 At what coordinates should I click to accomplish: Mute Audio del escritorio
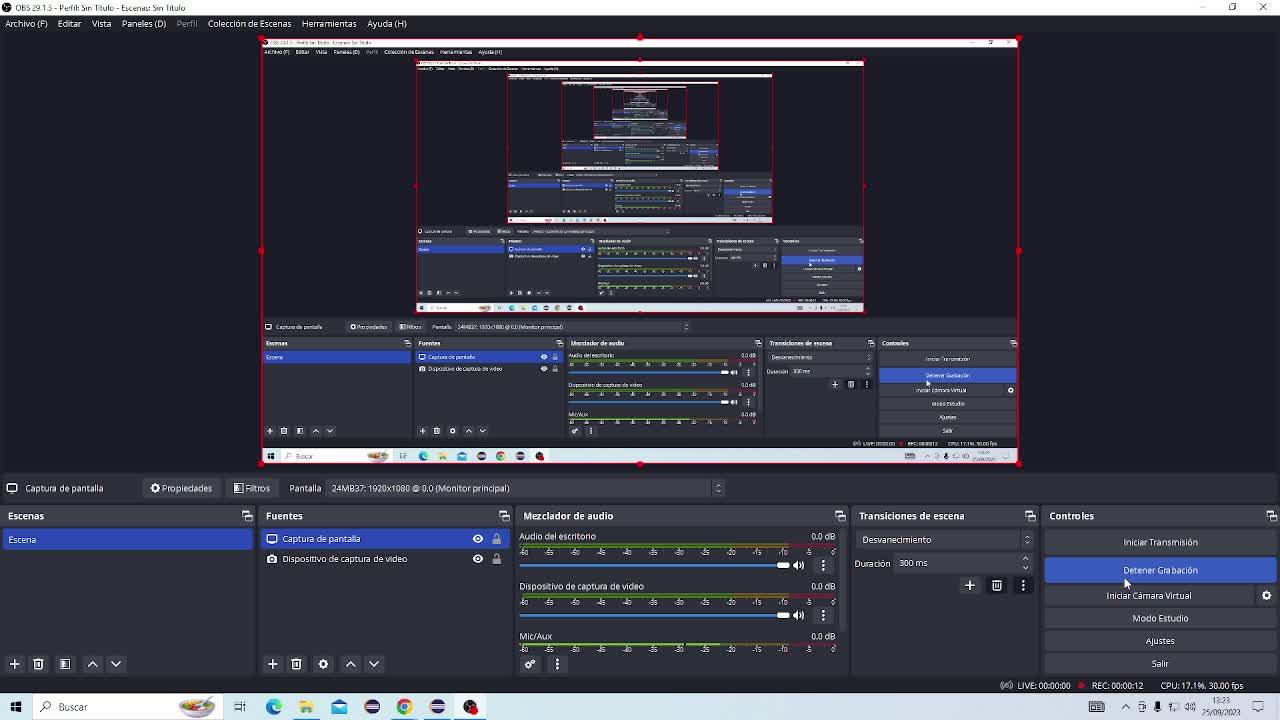click(799, 565)
